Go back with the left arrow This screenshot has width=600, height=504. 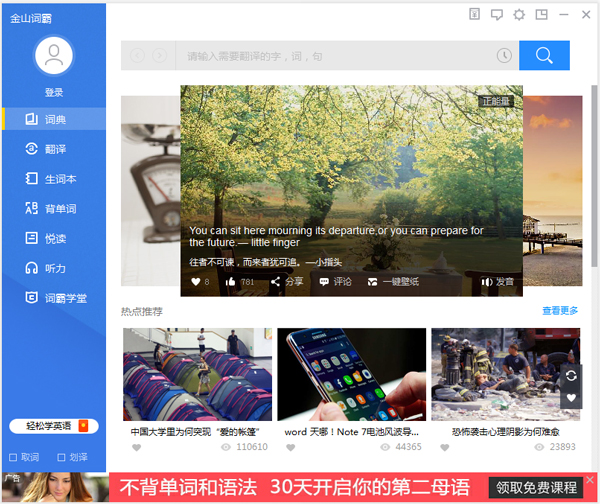137,56
